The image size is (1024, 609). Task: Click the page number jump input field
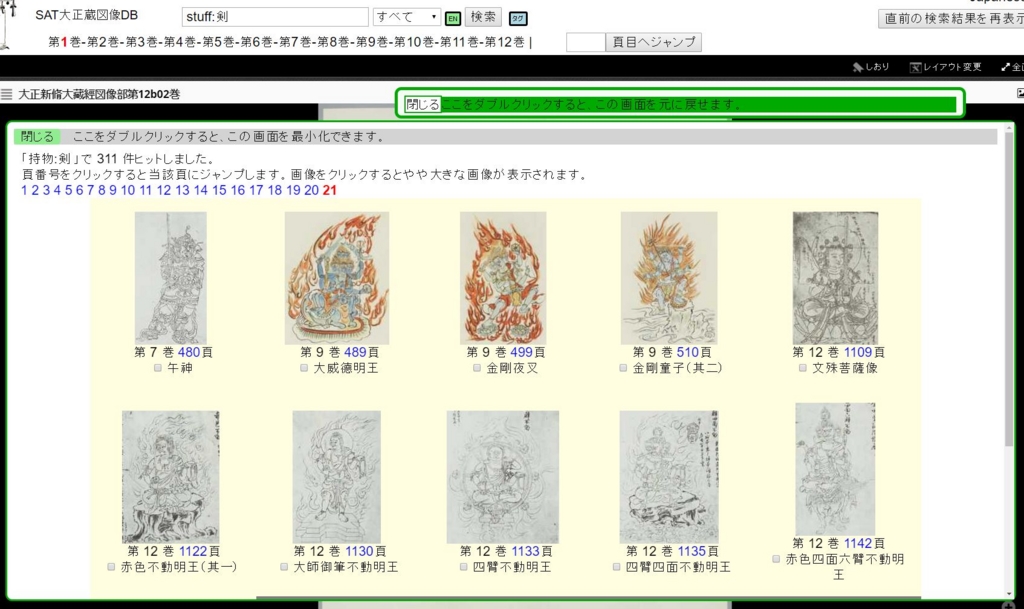(586, 42)
